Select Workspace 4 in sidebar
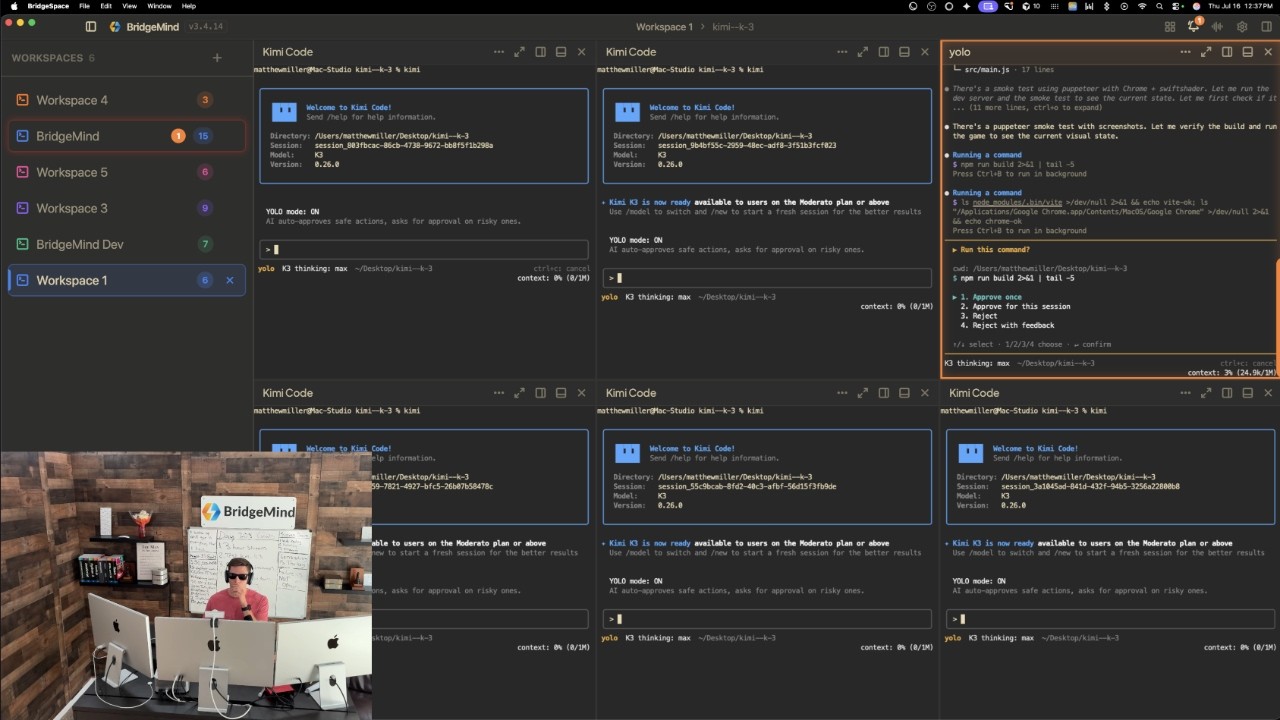The height and width of the screenshot is (720, 1280). click(x=126, y=100)
